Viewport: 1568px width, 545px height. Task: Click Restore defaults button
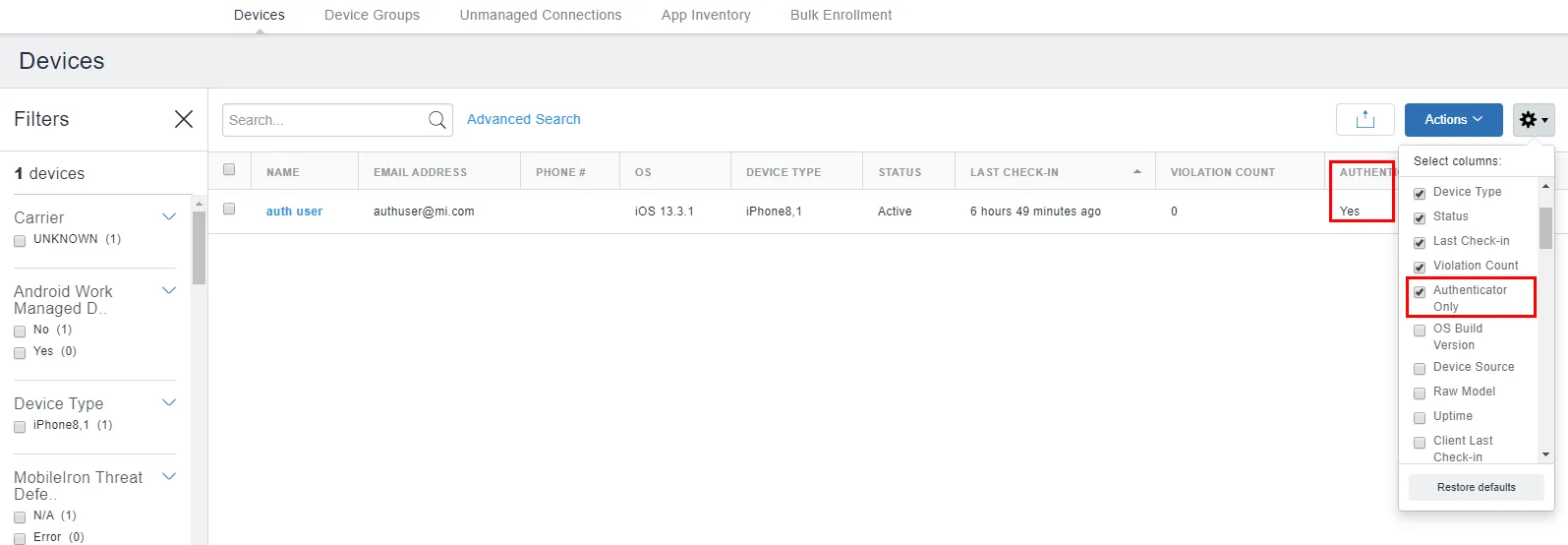(x=1476, y=487)
